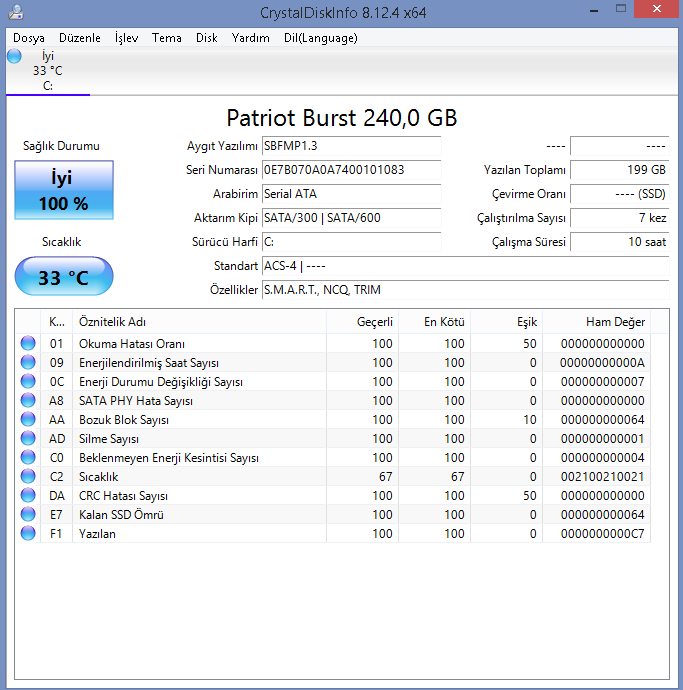Click the Çalışma Süresi value 10 saat

pyautogui.click(x=620, y=242)
